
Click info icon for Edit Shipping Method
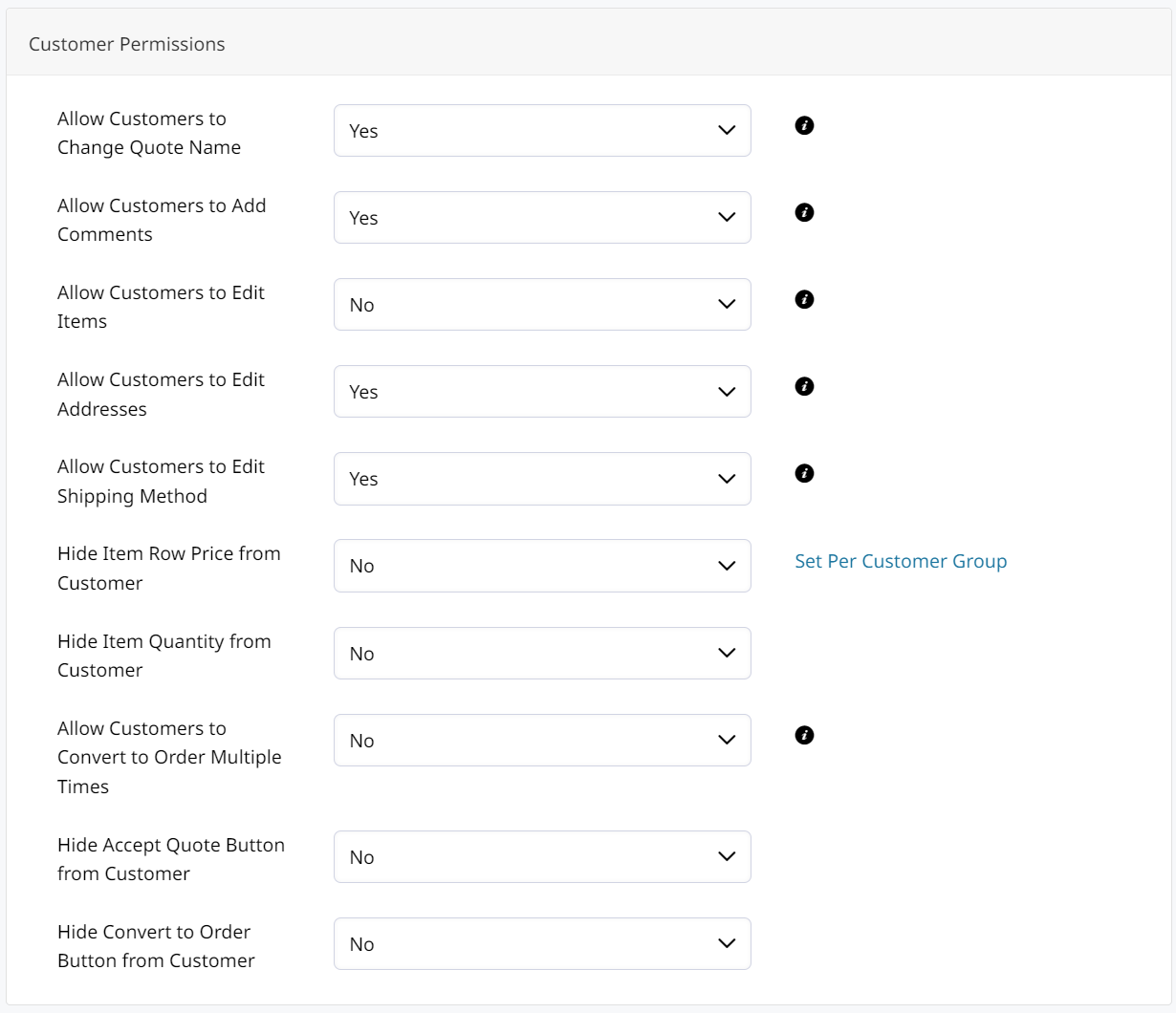click(804, 473)
